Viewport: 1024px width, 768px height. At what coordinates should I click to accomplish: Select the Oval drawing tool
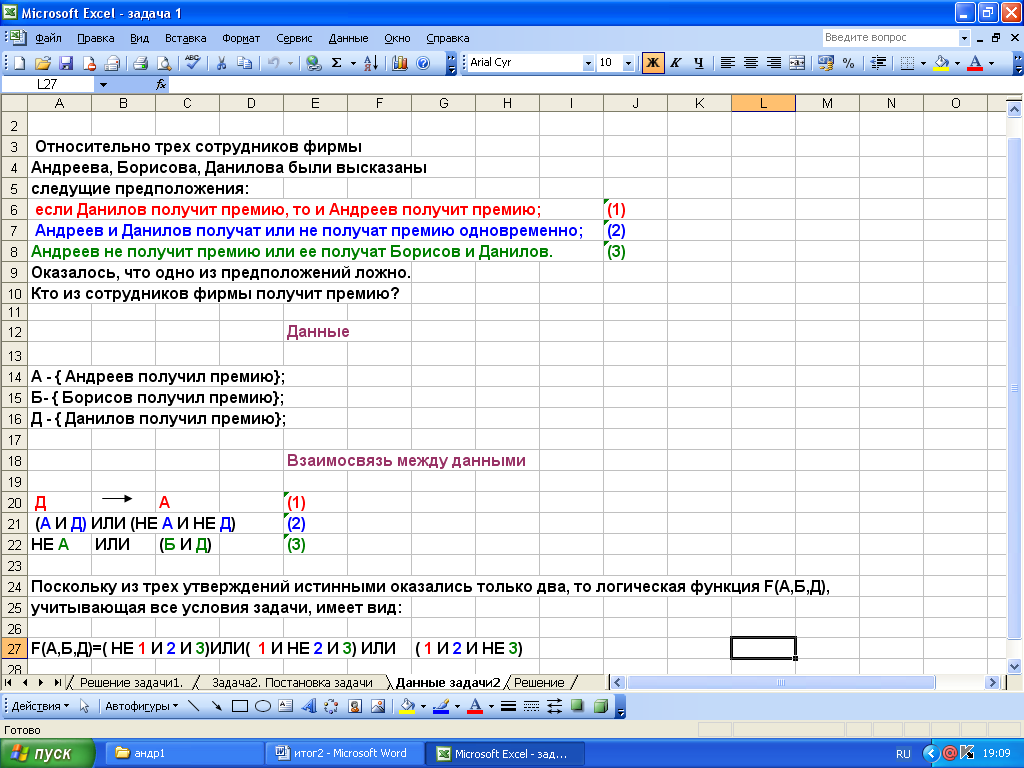pyautogui.click(x=263, y=706)
